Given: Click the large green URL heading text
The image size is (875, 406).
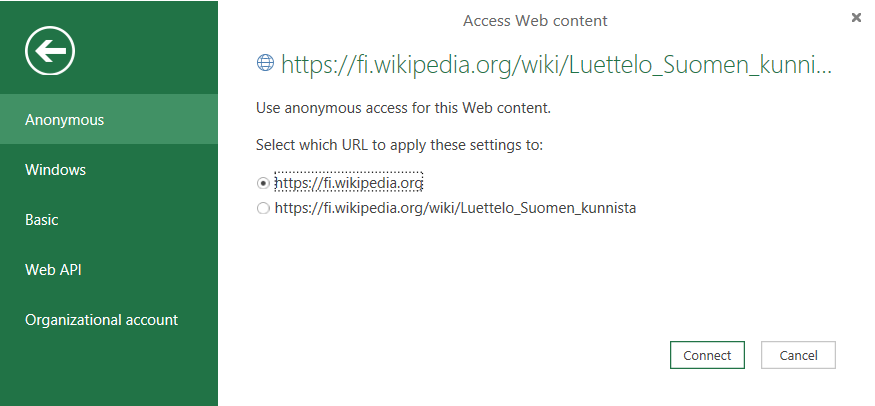Looking at the screenshot, I should [556, 65].
